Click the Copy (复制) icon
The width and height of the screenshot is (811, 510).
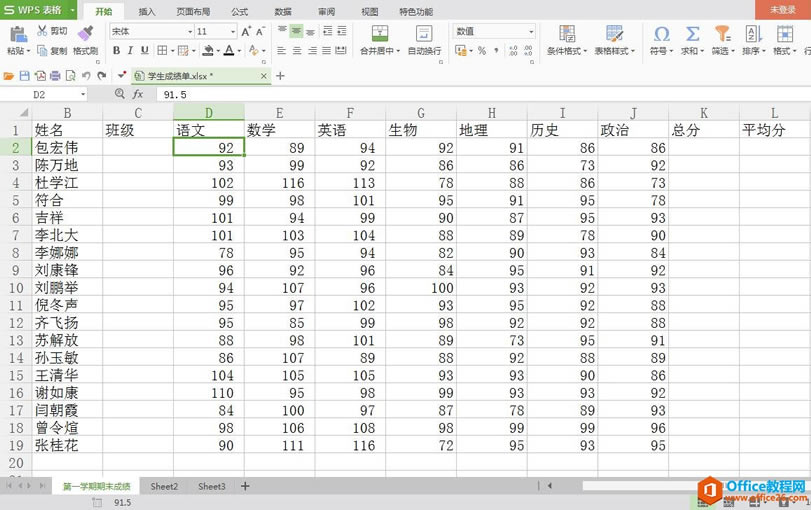[42, 51]
